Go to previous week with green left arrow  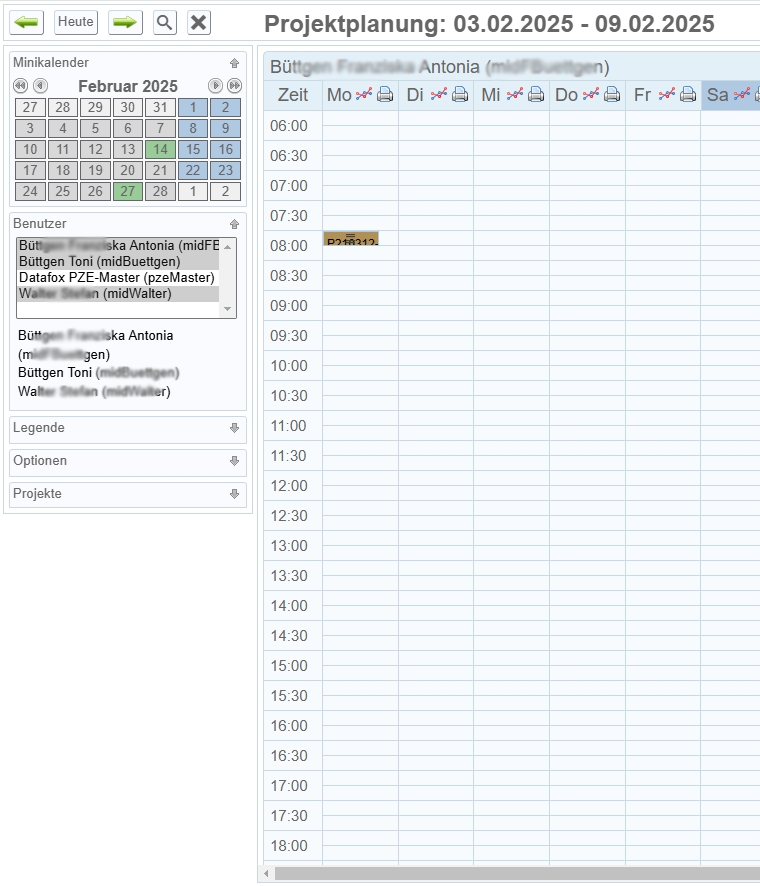(27, 23)
